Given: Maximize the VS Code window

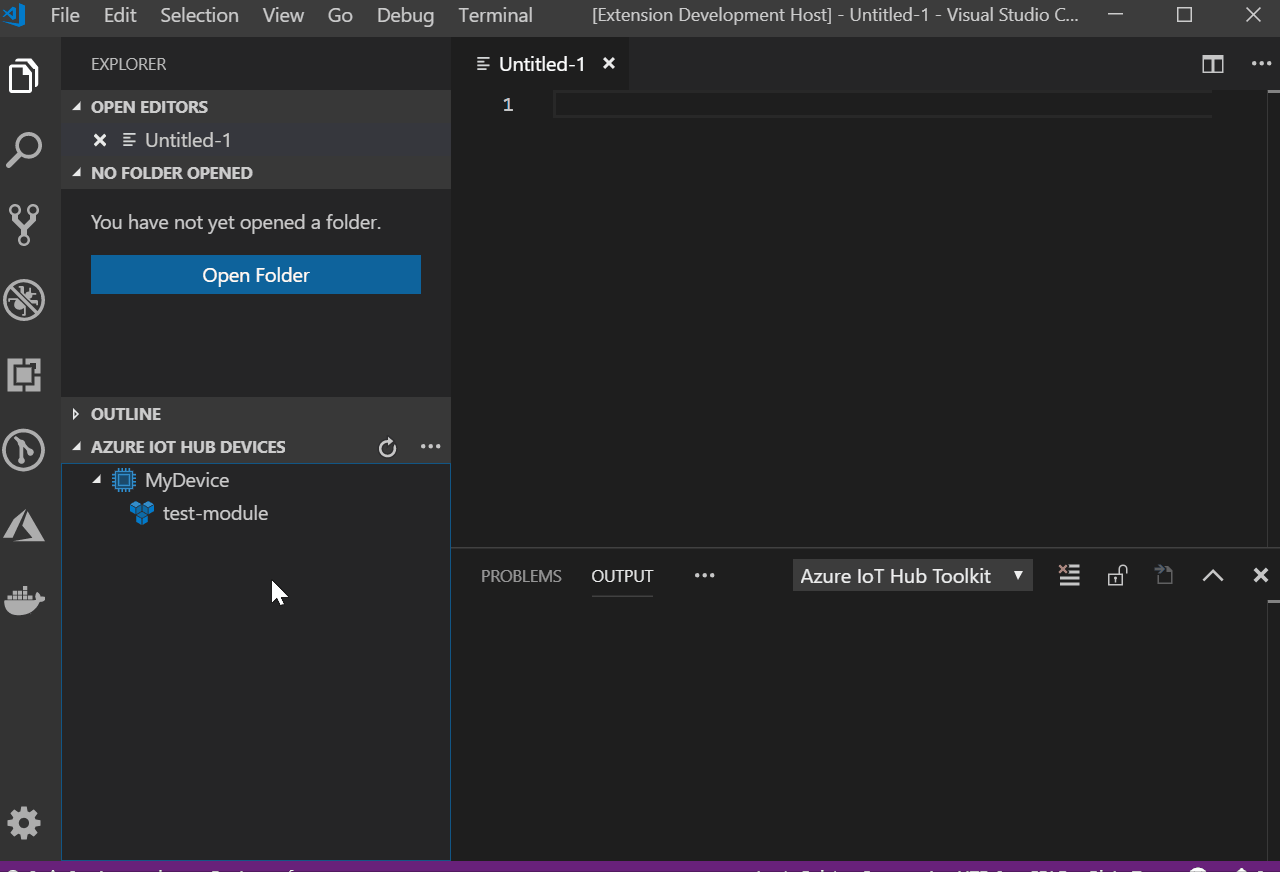Looking at the screenshot, I should [x=1185, y=15].
